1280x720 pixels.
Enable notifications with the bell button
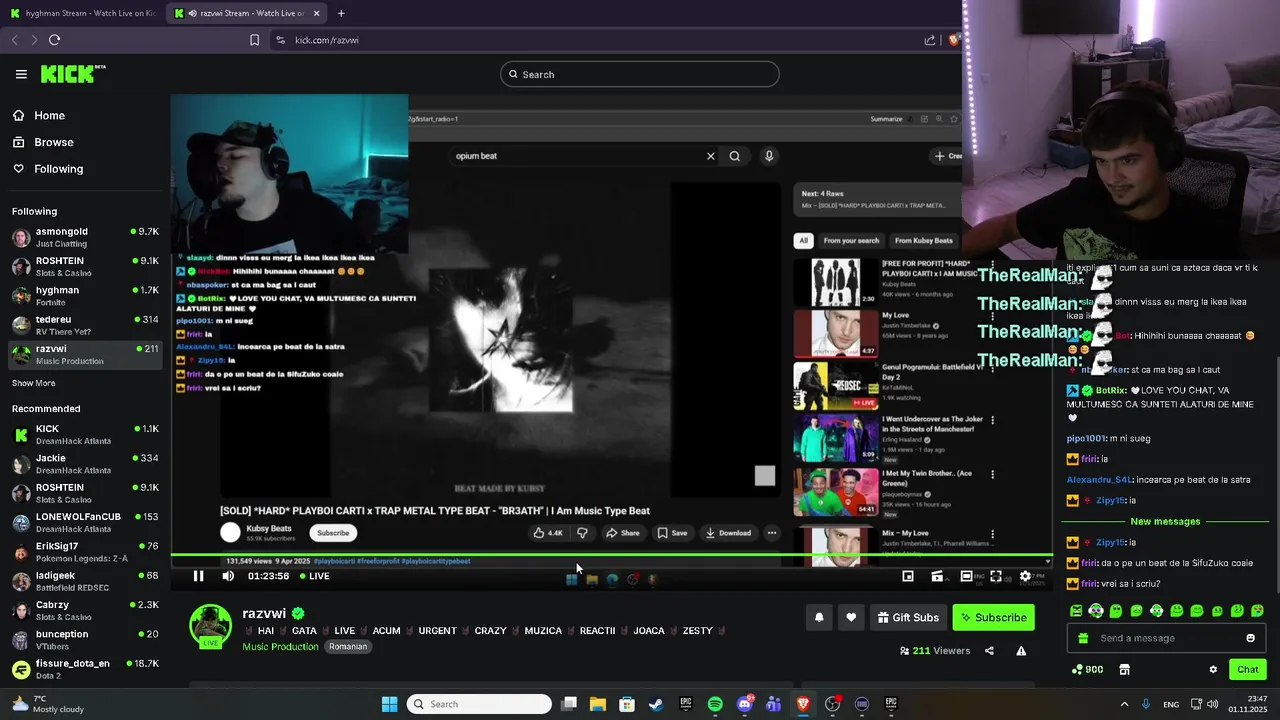(819, 618)
